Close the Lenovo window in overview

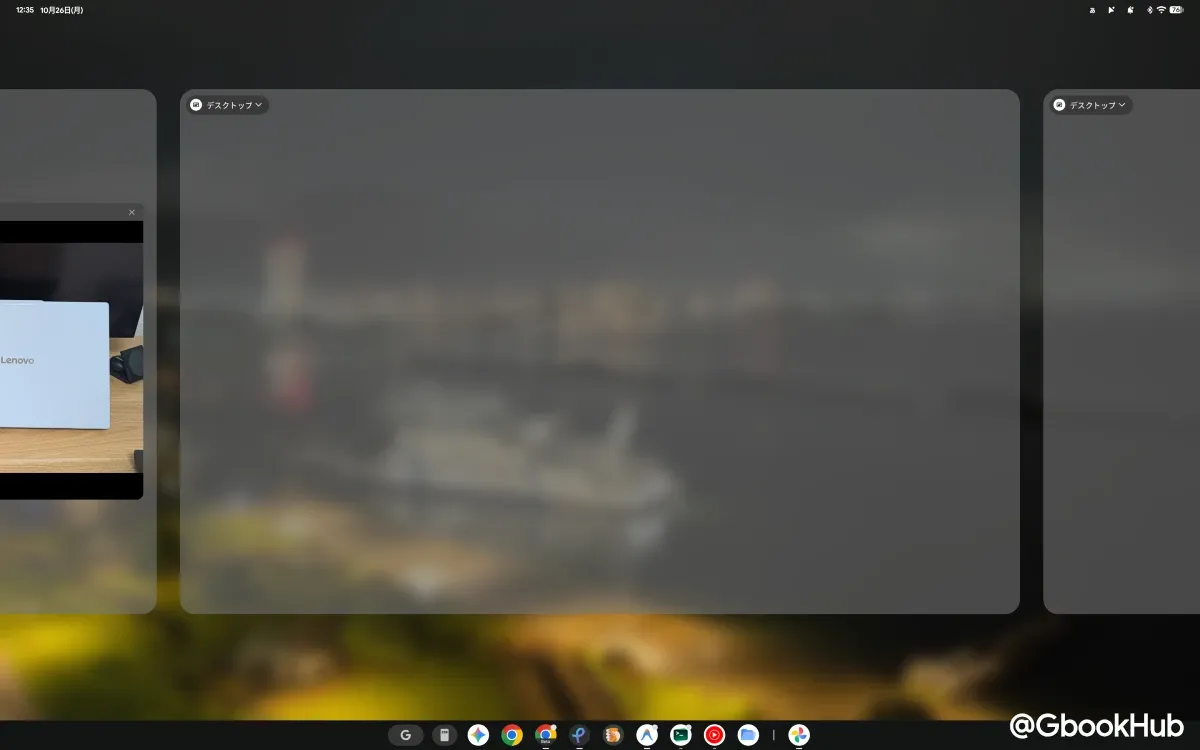point(132,212)
